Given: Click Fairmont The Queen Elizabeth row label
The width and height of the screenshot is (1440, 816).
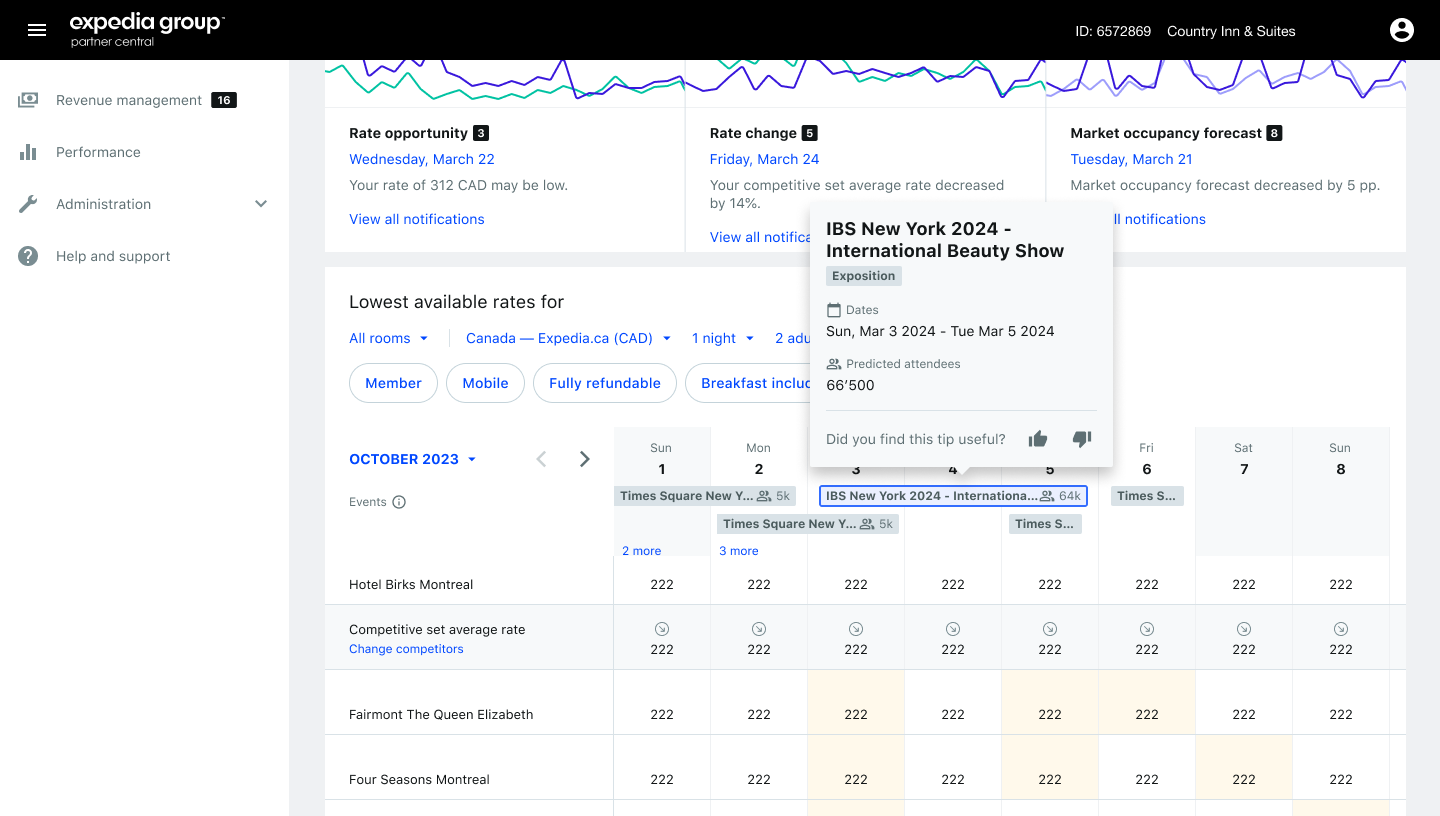Looking at the screenshot, I should [x=441, y=714].
